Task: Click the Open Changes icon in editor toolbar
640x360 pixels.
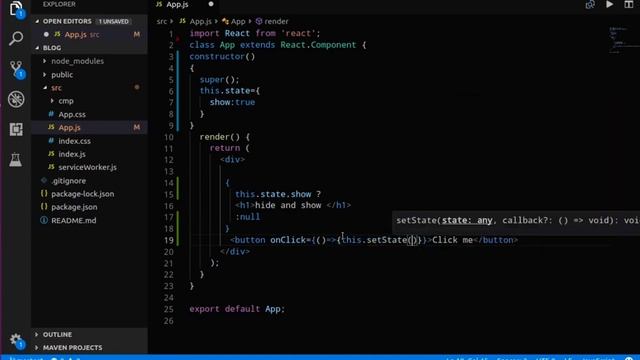Action: click(590, 4)
